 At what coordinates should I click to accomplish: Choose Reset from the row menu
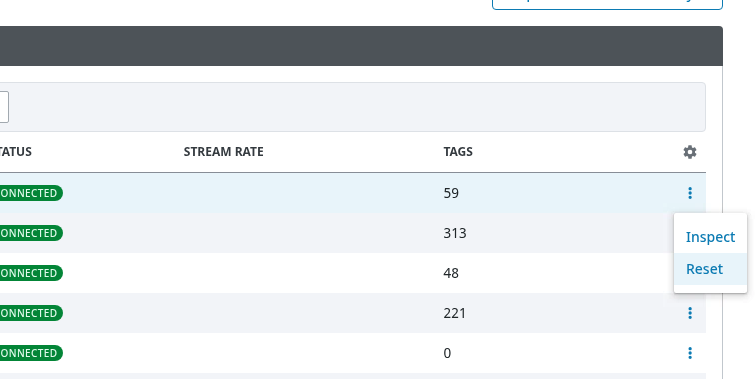pos(710,269)
